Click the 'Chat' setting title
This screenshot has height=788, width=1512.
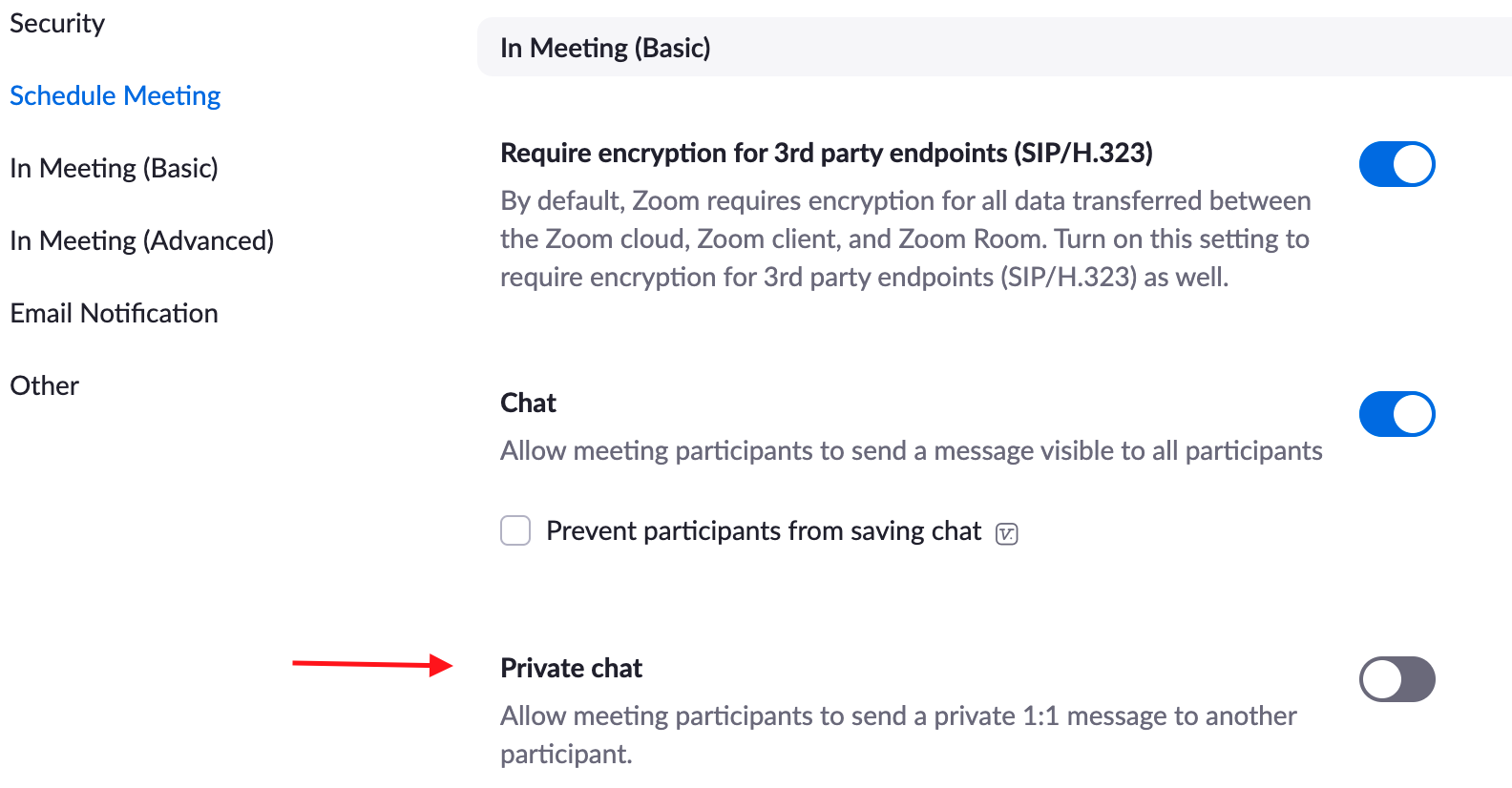pos(528,403)
